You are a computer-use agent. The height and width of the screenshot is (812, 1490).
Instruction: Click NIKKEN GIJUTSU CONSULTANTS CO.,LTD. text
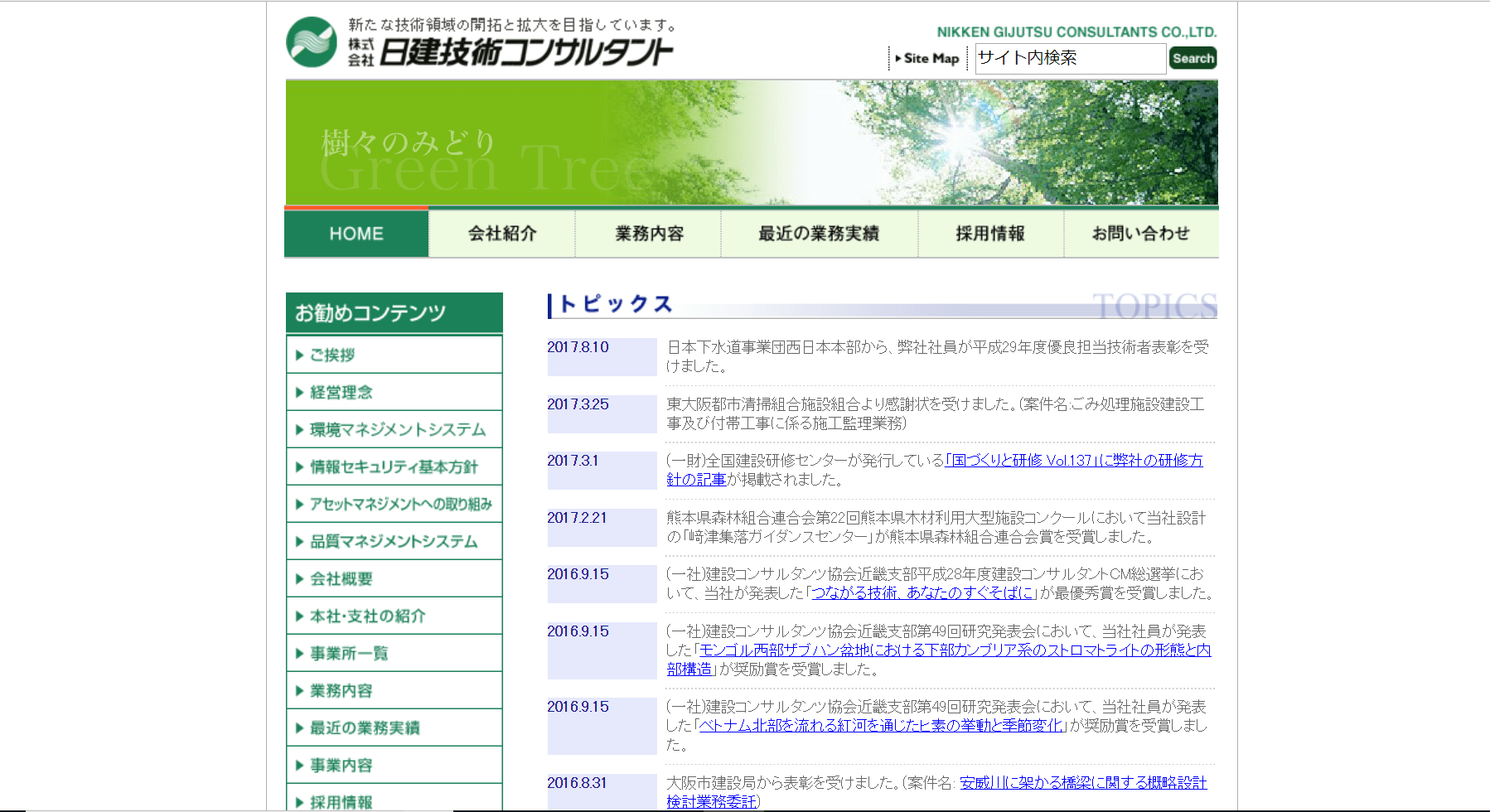[1076, 32]
